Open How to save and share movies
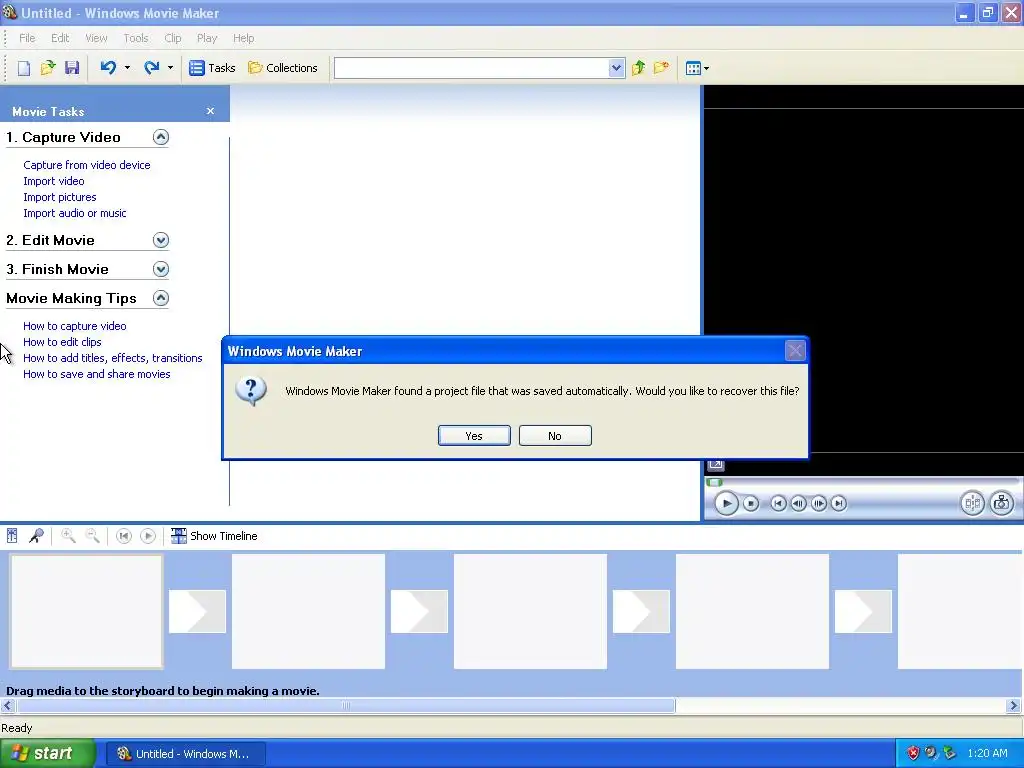1024x768 pixels. pos(97,374)
